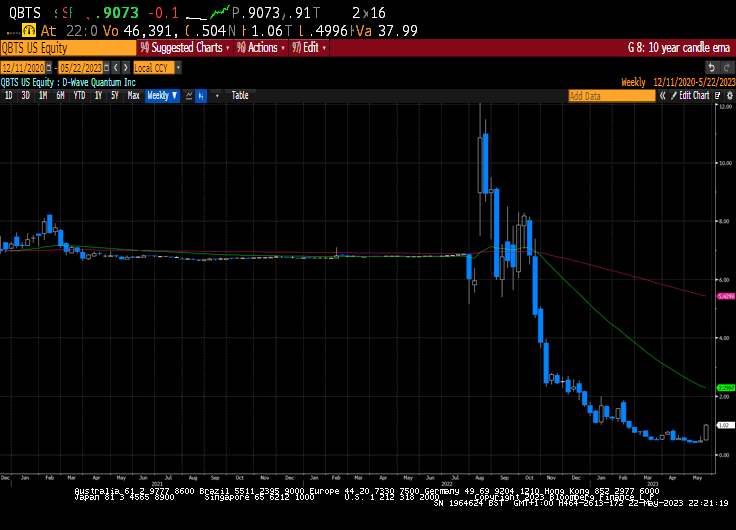736x530 pixels.
Task: Click the Add Data input field
Action: tap(612, 96)
